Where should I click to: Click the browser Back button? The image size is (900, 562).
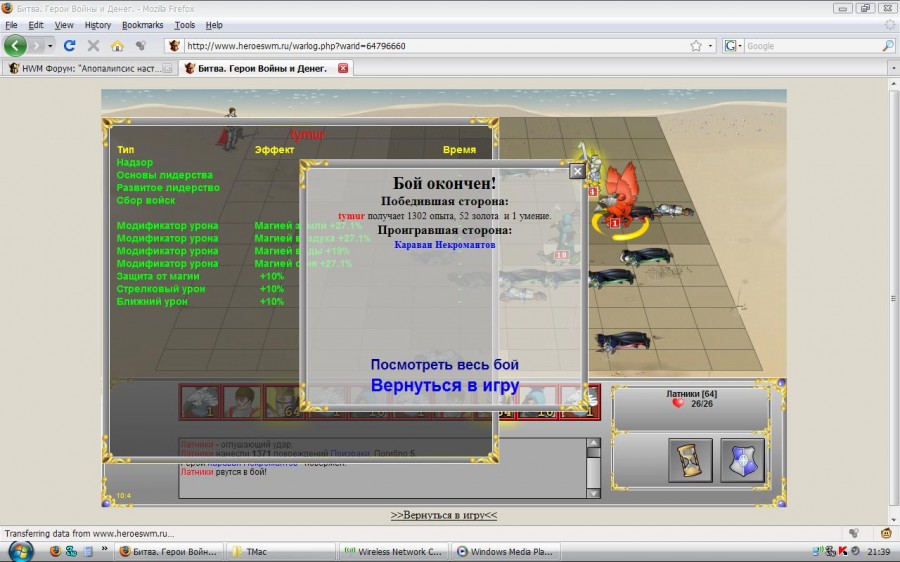16,46
